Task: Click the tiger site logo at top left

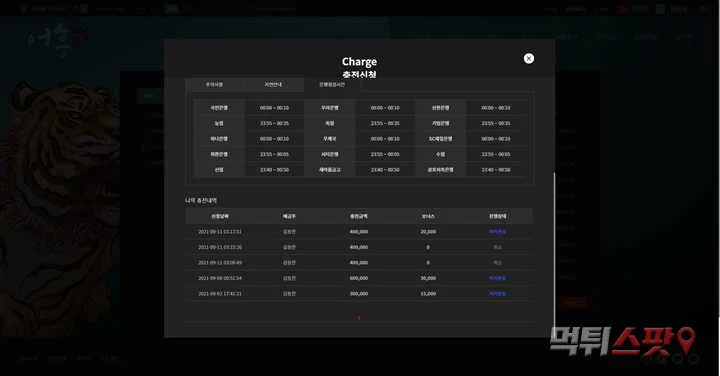Action: tap(57, 40)
